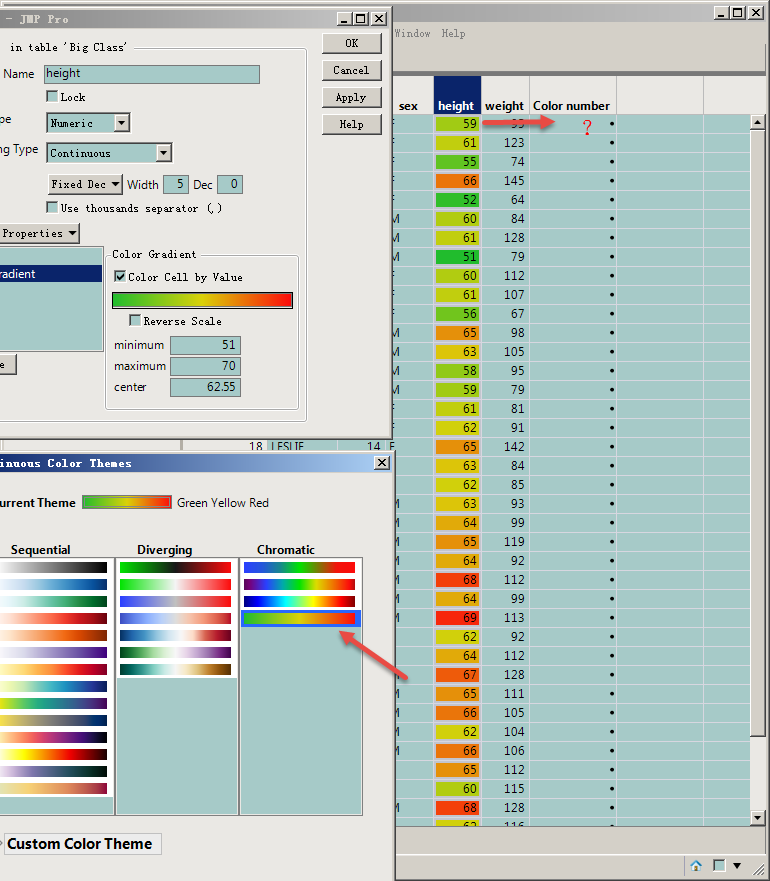Open the Window menu
Viewport: 770px width, 881px height.
pyautogui.click(x=412, y=33)
